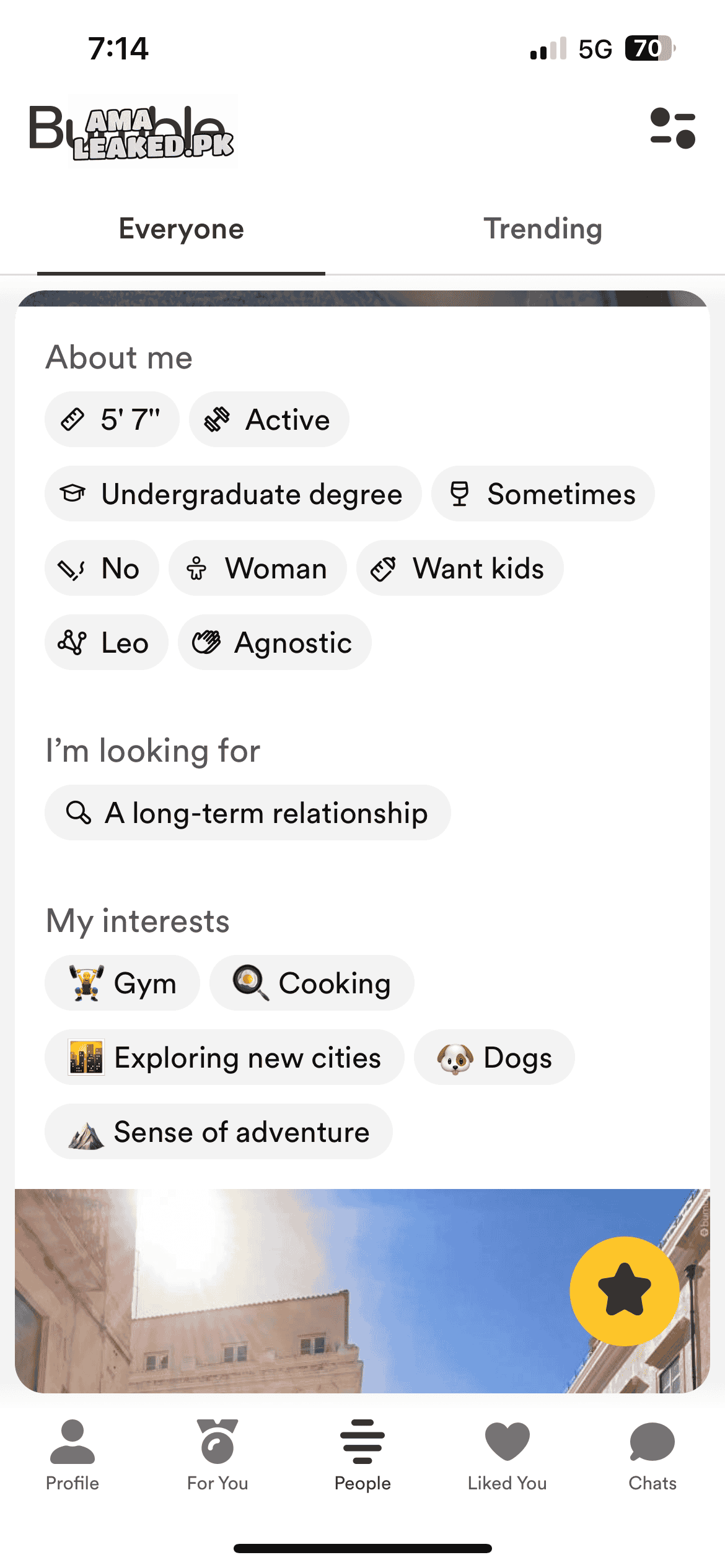Tap the Exploring new cities chip
This screenshot has height=1568, width=725.
coord(224,1057)
